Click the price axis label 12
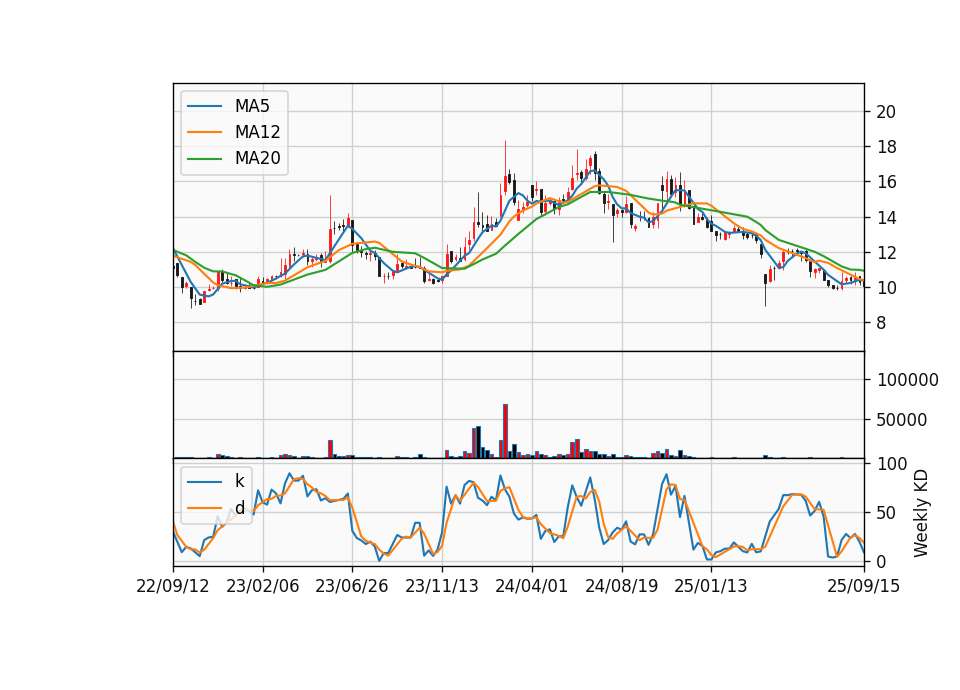 pyautogui.click(x=886, y=253)
